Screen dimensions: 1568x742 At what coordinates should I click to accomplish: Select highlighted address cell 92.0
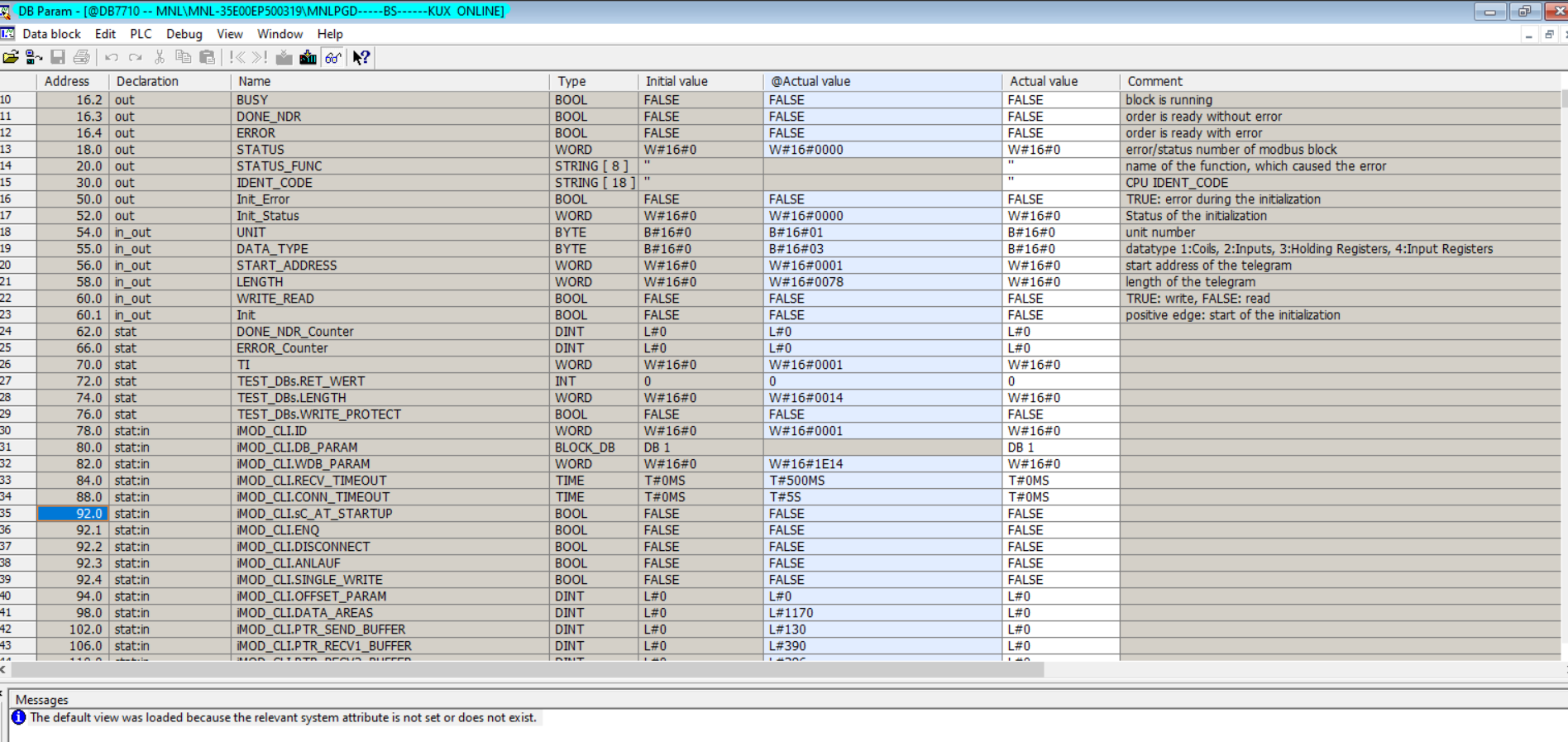pyautogui.click(x=73, y=514)
